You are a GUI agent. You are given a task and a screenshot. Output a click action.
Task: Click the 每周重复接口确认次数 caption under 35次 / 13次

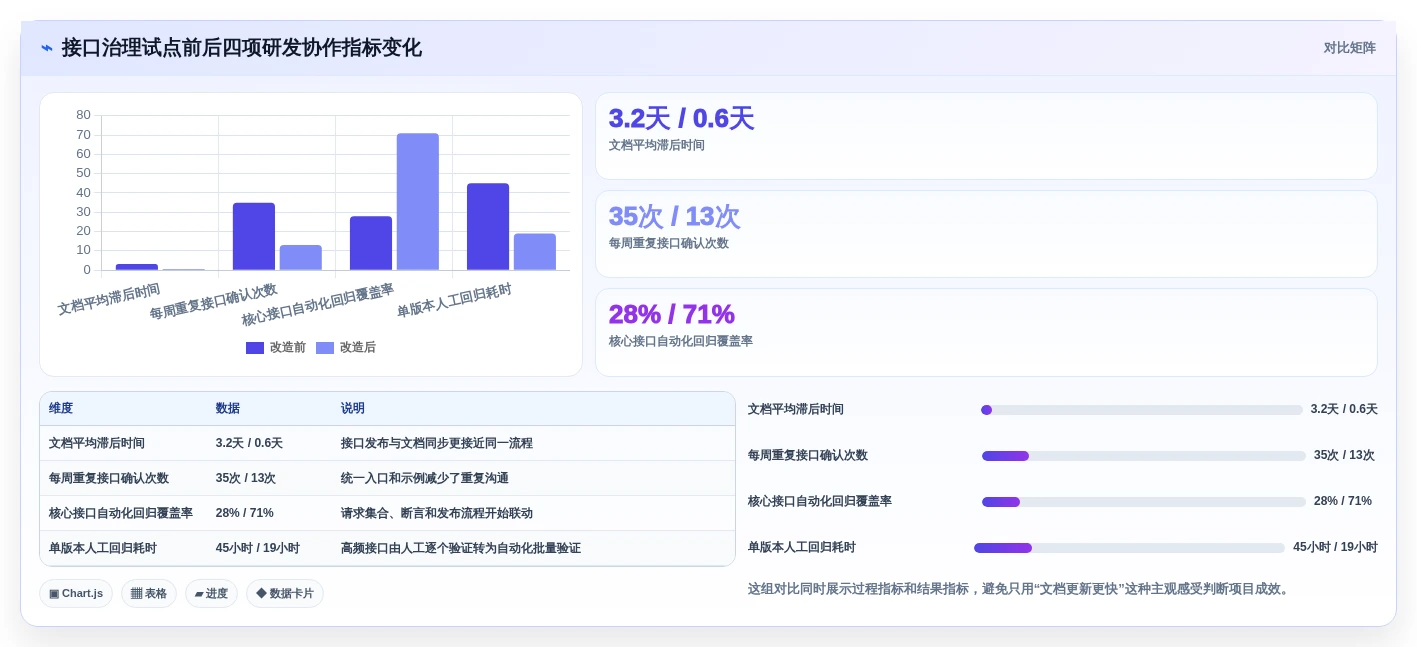pyautogui.click(x=669, y=243)
